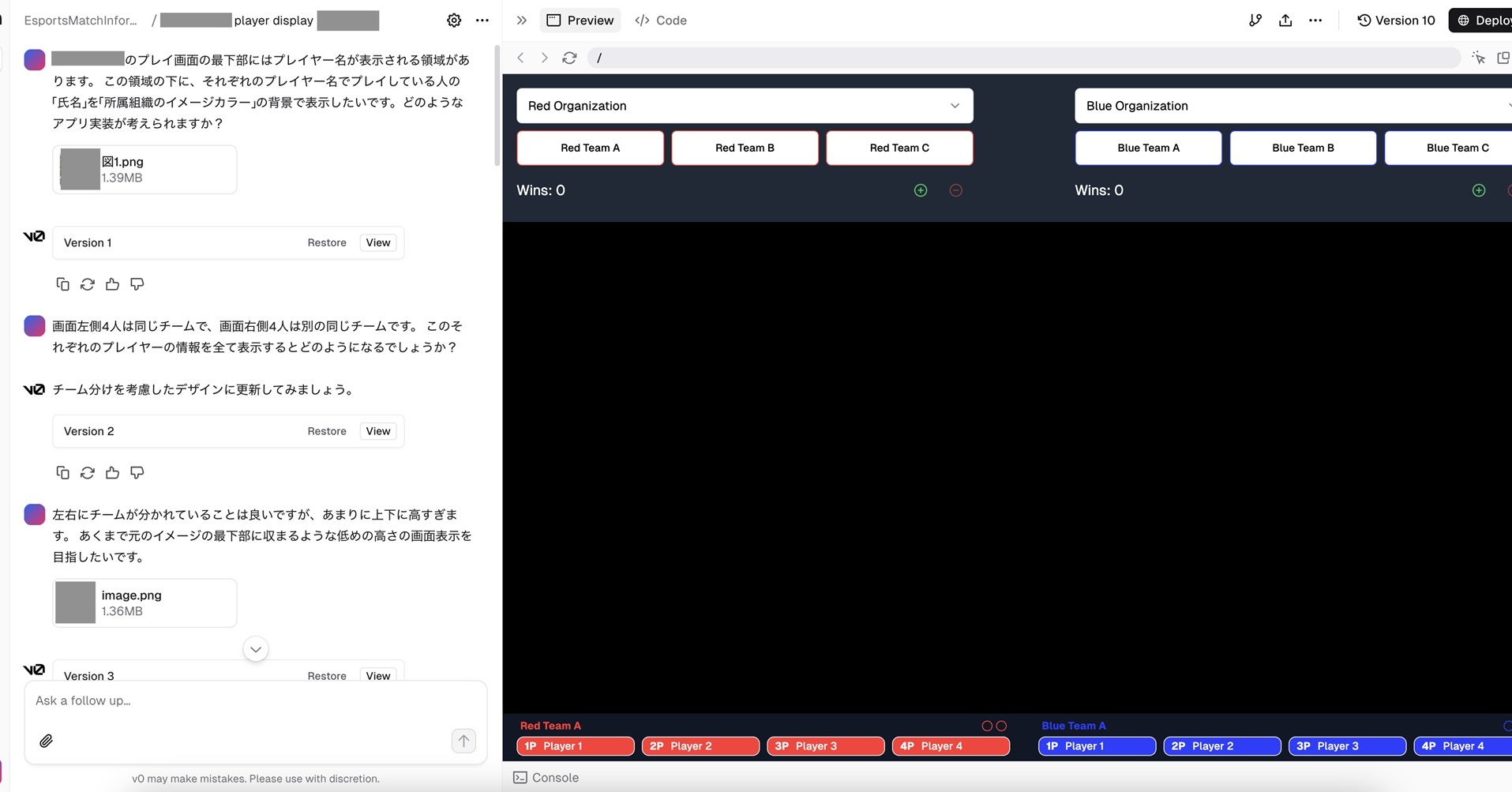Collapse the chat panel with double chevron

[521, 21]
